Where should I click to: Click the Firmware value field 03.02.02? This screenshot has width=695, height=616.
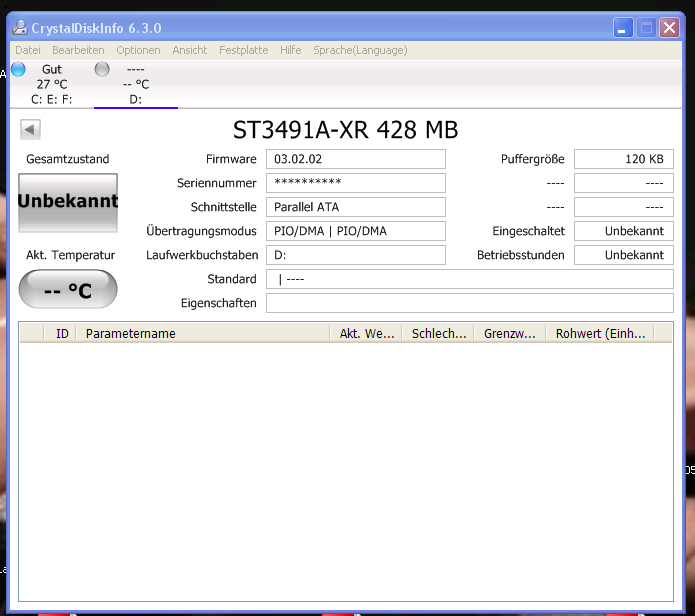click(355, 159)
